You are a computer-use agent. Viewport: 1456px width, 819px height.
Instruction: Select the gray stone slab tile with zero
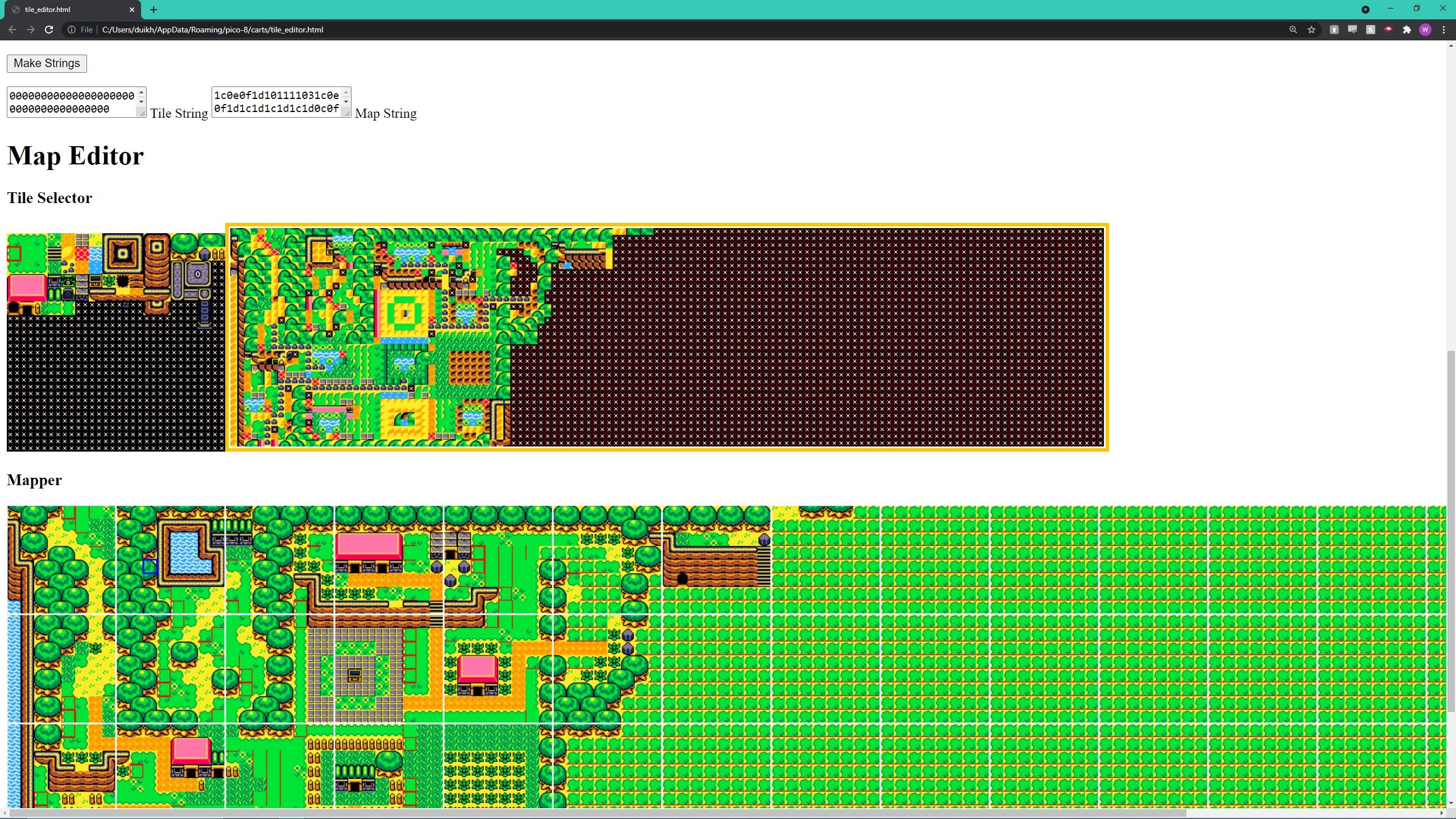point(198,274)
